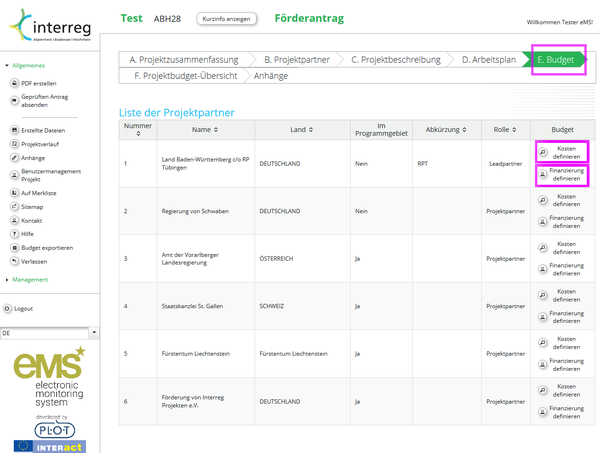
Task: Switch to the C. Projektbeschreibung tab
Action: tap(396, 60)
